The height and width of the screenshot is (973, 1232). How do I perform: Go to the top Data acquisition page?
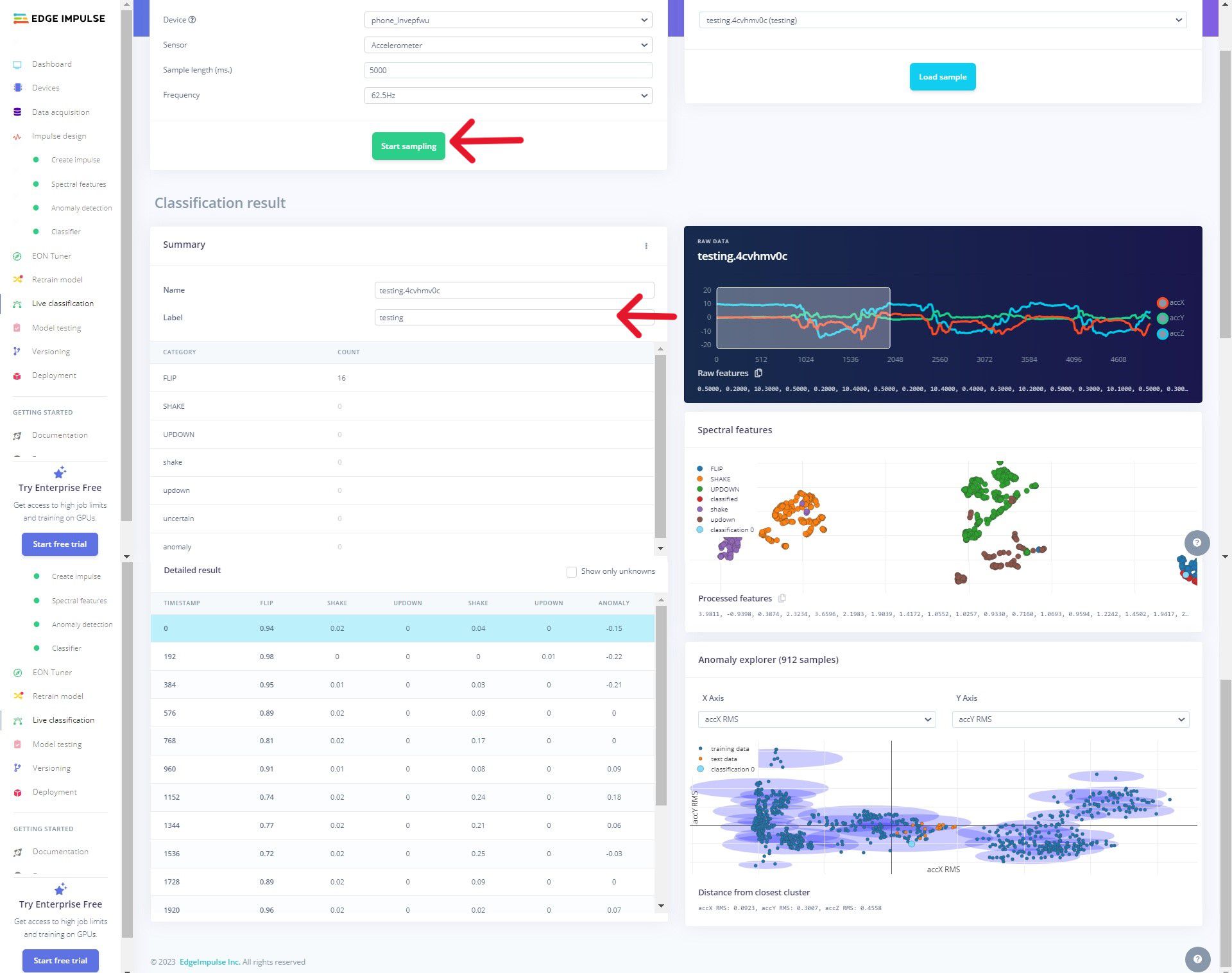(60, 112)
